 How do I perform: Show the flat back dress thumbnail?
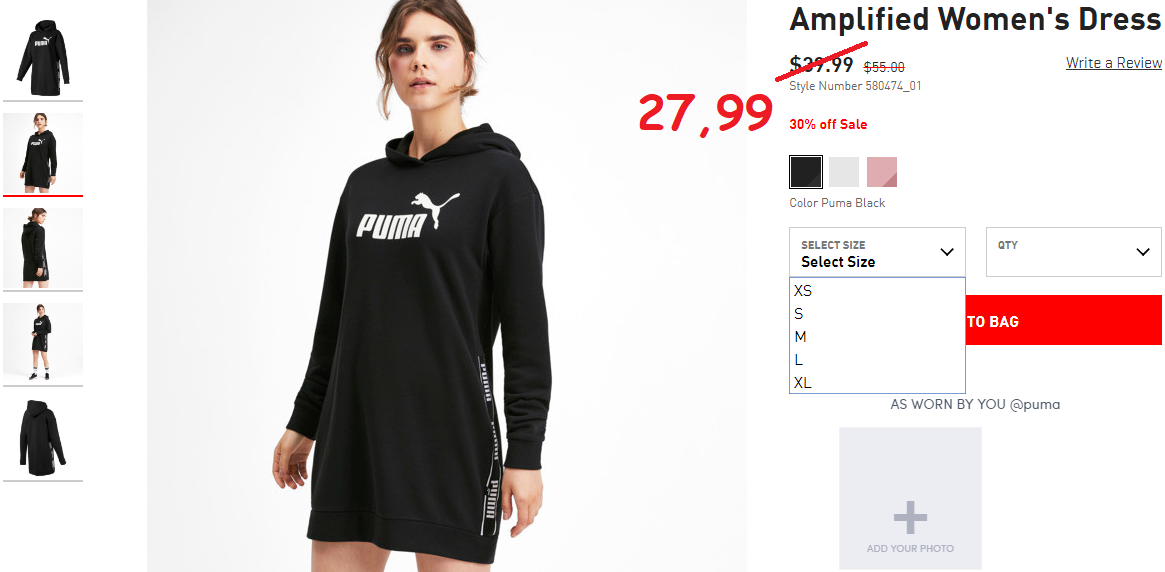click(43, 438)
